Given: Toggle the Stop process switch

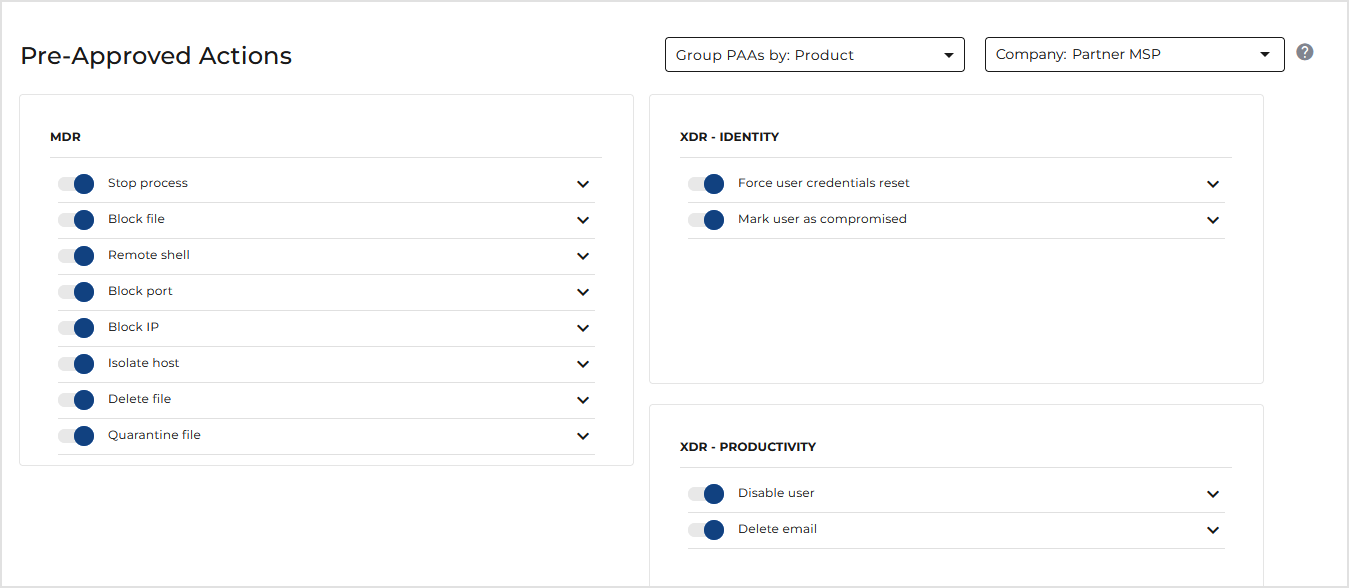Looking at the screenshot, I should click(x=76, y=184).
